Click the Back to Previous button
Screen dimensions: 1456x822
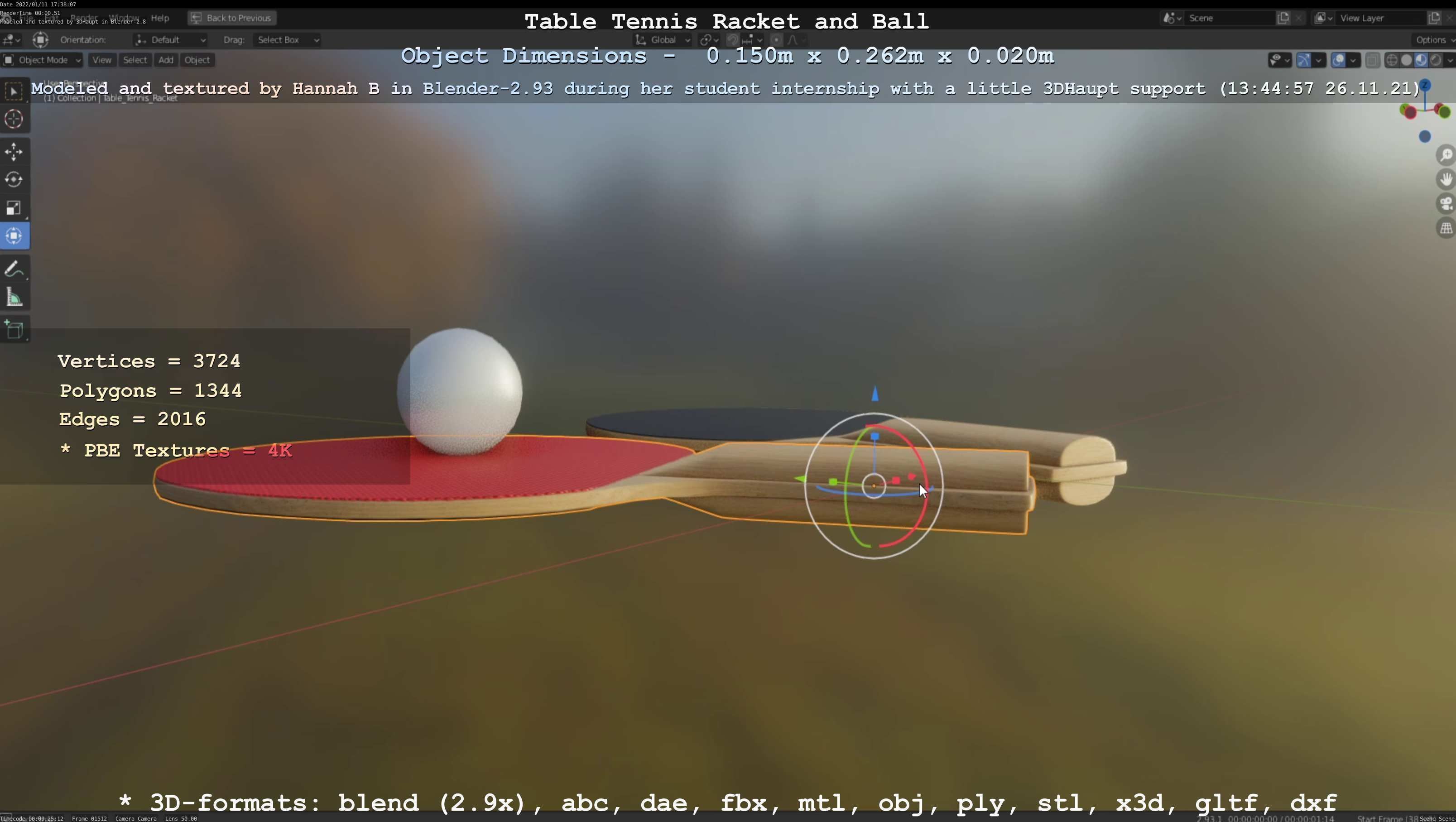(x=232, y=18)
